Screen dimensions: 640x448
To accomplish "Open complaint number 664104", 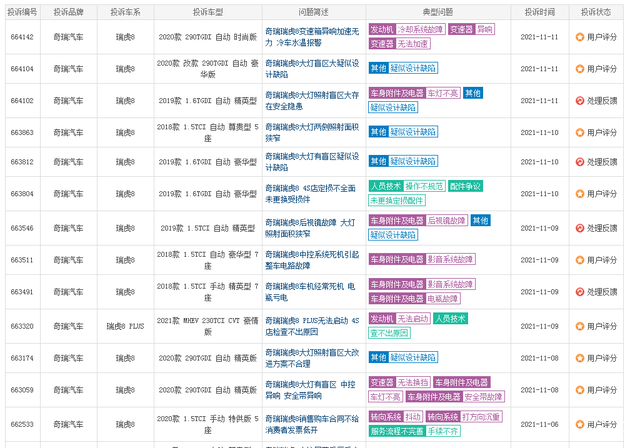I will [x=22, y=69].
